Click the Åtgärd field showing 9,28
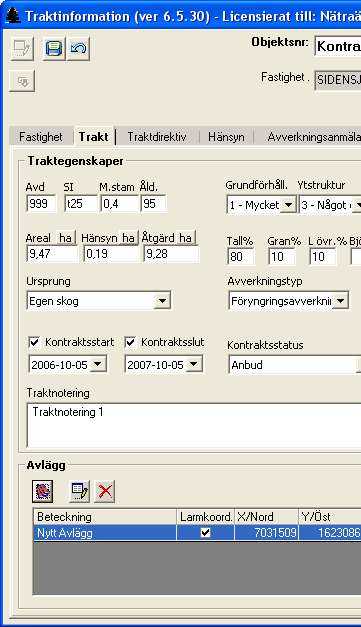 click(x=171, y=254)
